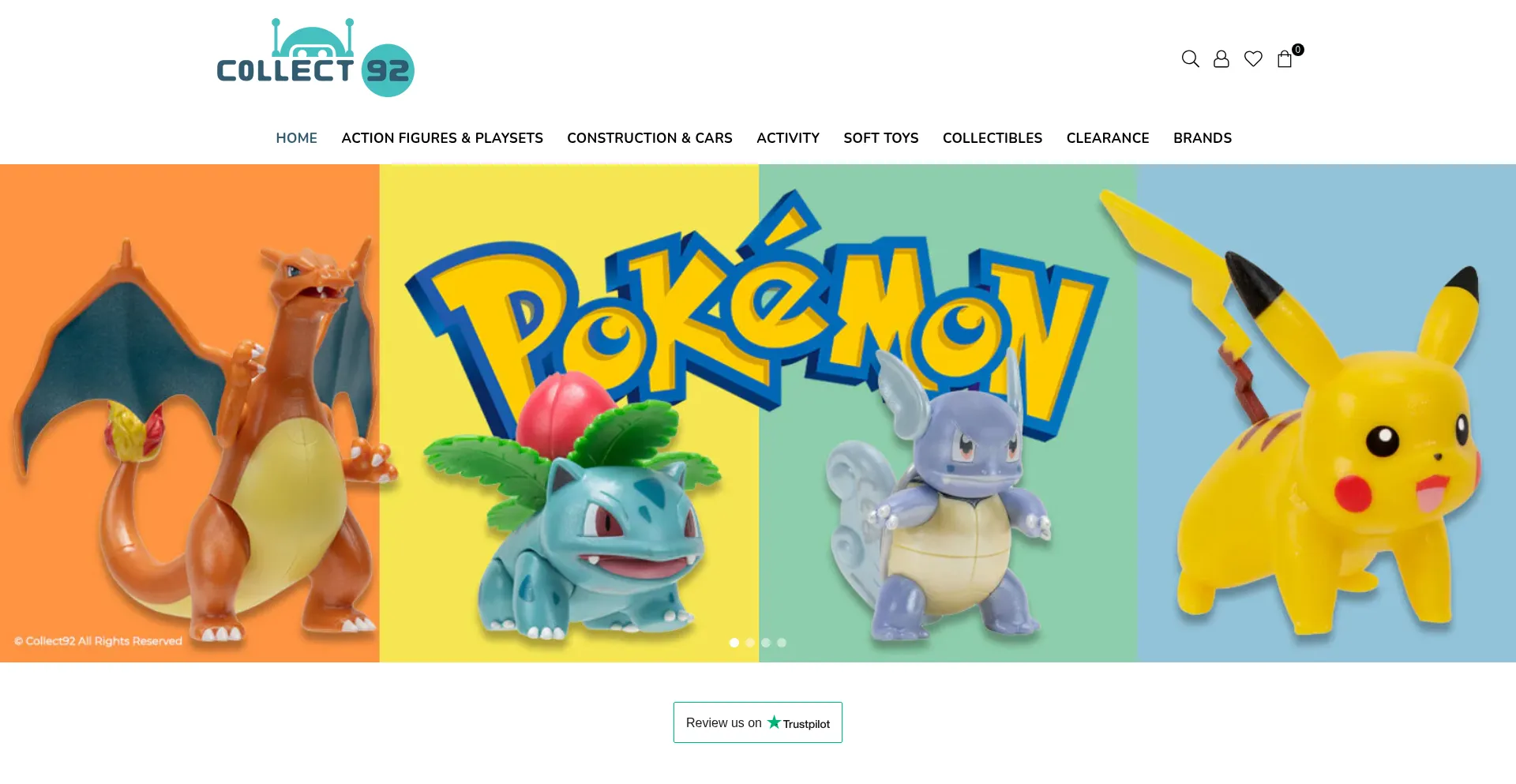Open the shopping bag cart icon
This screenshot has height=784, width=1516.
[x=1285, y=59]
